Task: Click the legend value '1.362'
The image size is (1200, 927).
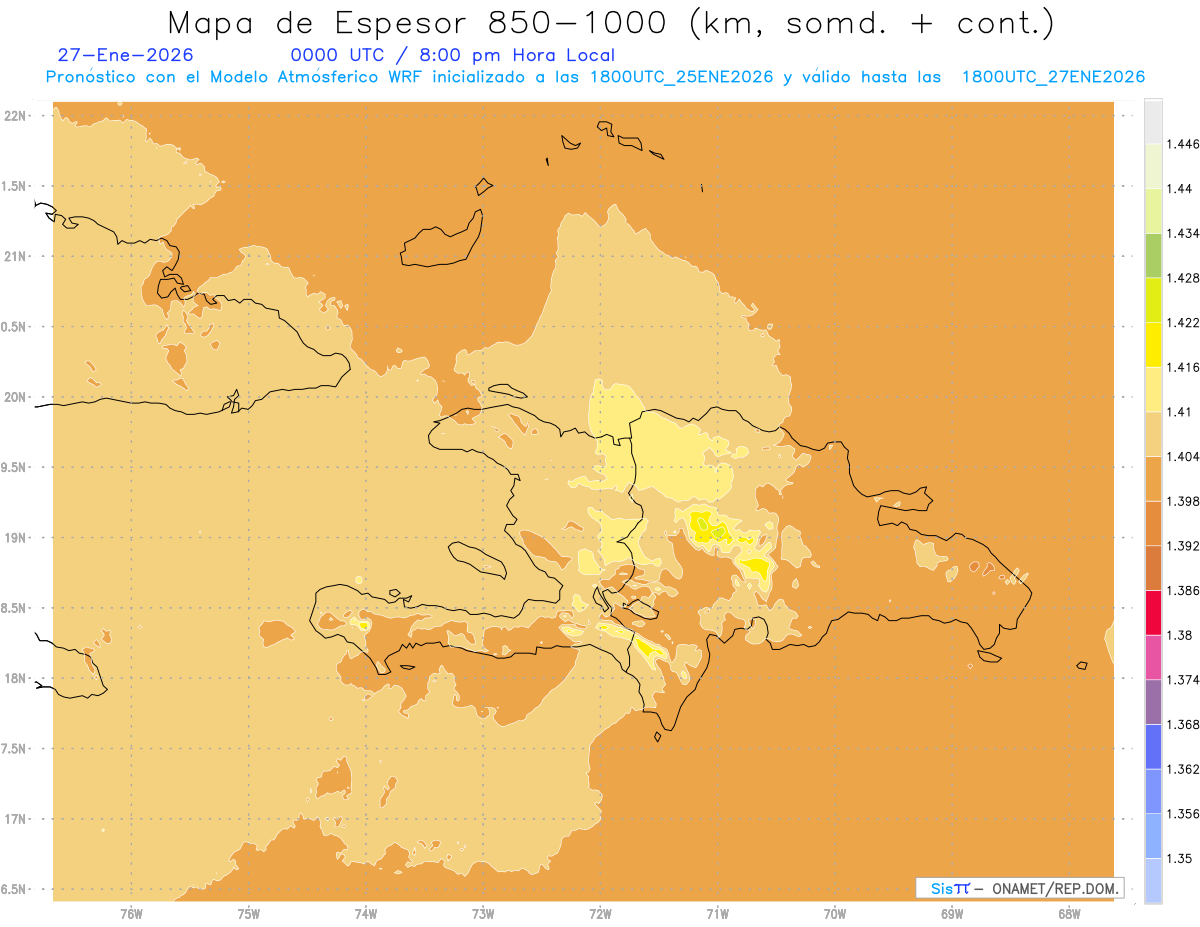Action: (x=1183, y=769)
